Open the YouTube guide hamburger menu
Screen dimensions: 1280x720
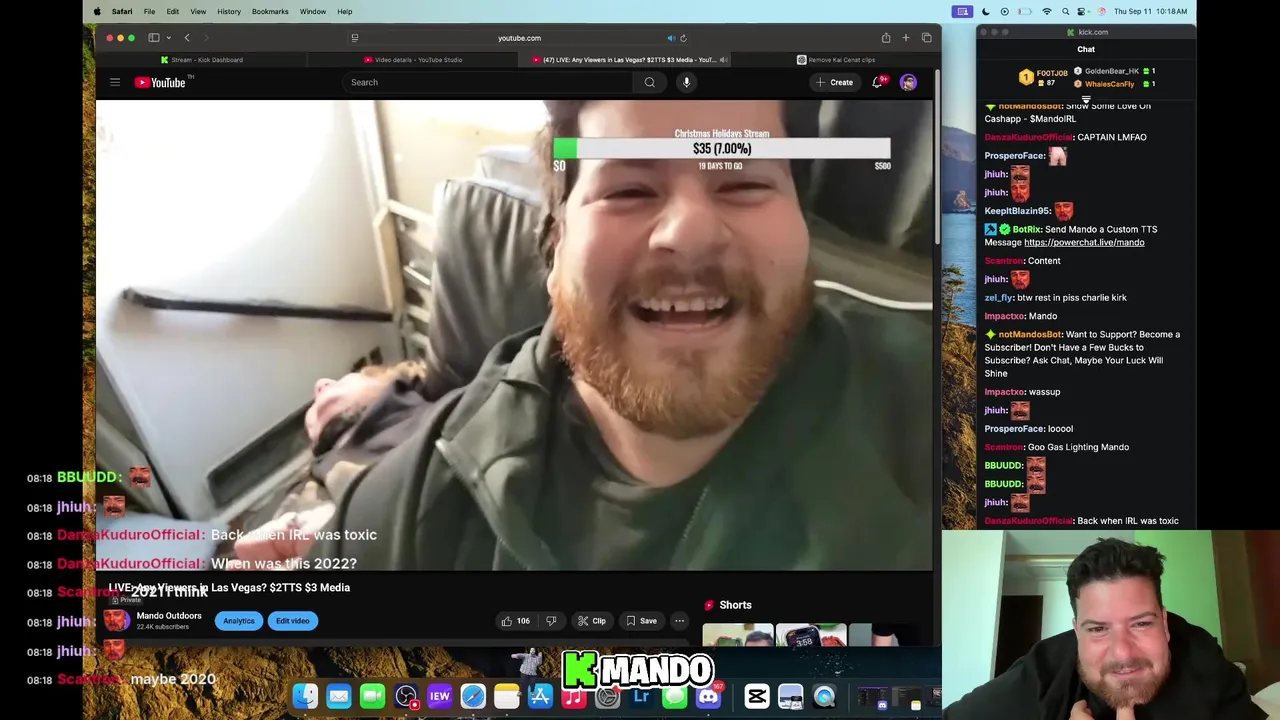pyautogui.click(x=115, y=82)
